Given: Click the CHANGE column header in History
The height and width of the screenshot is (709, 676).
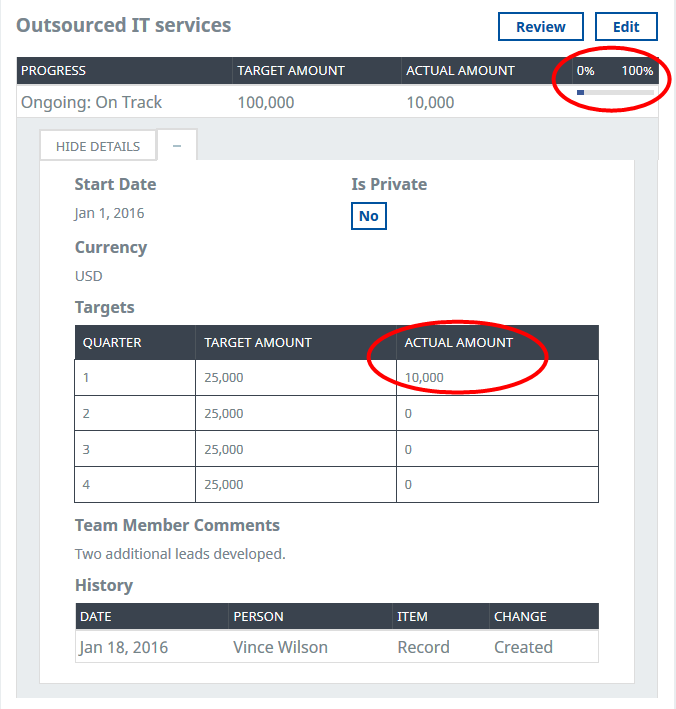Looking at the screenshot, I should coord(520,616).
